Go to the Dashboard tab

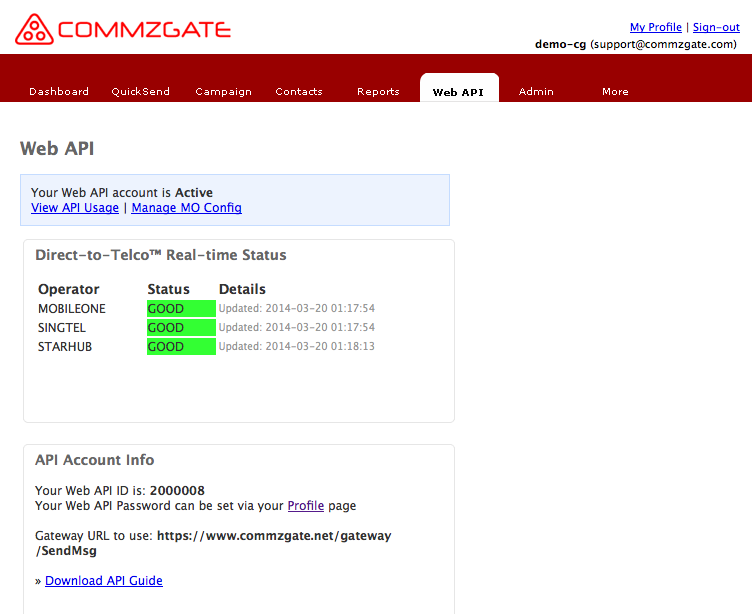59,92
